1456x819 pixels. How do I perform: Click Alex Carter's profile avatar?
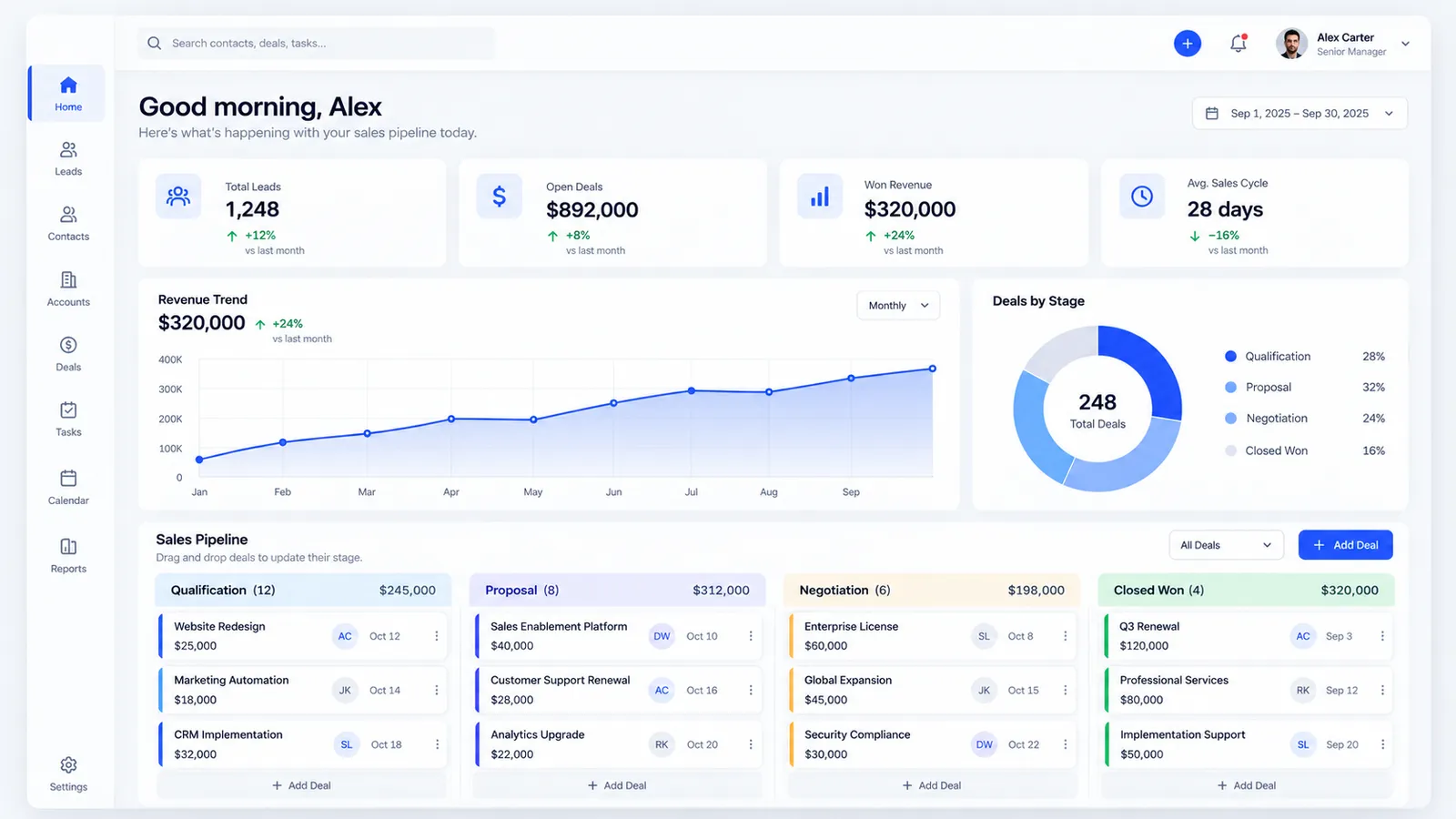click(x=1291, y=43)
